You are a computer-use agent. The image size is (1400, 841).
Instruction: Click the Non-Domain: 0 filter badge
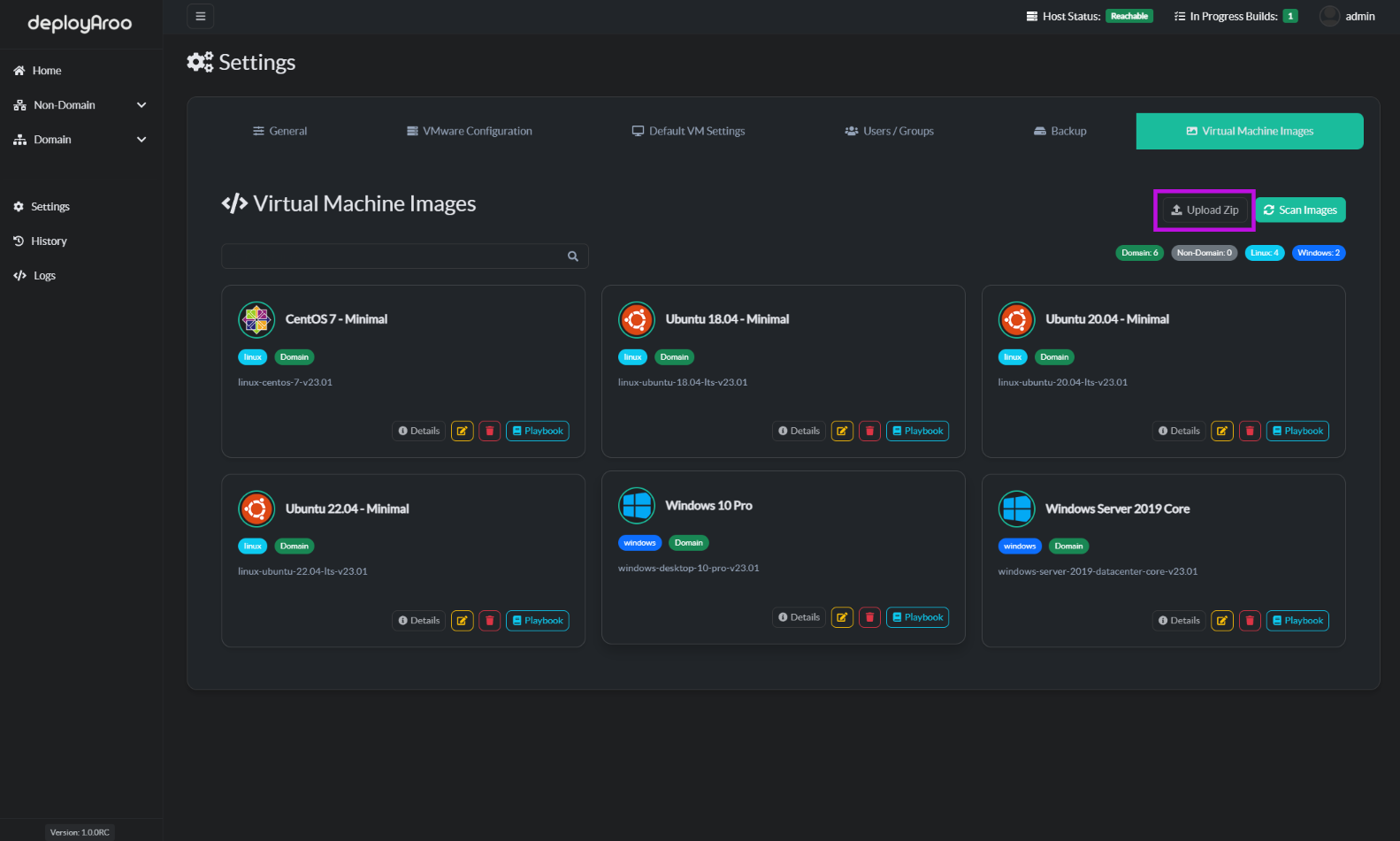tap(1204, 253)
